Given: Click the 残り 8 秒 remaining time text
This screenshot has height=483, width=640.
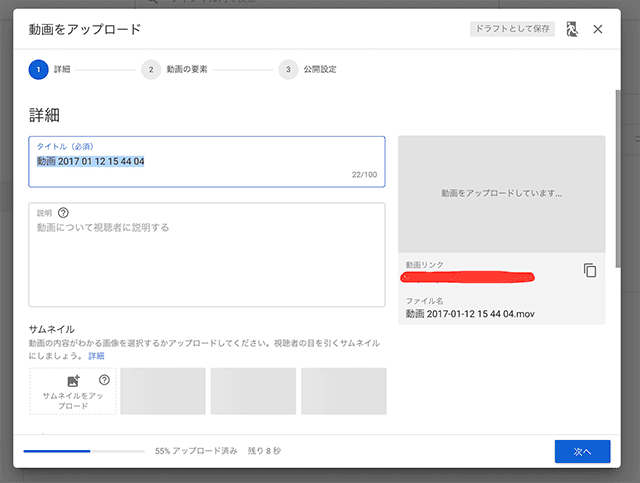Looking at the screenshot, I should click(x=264, y=451).
